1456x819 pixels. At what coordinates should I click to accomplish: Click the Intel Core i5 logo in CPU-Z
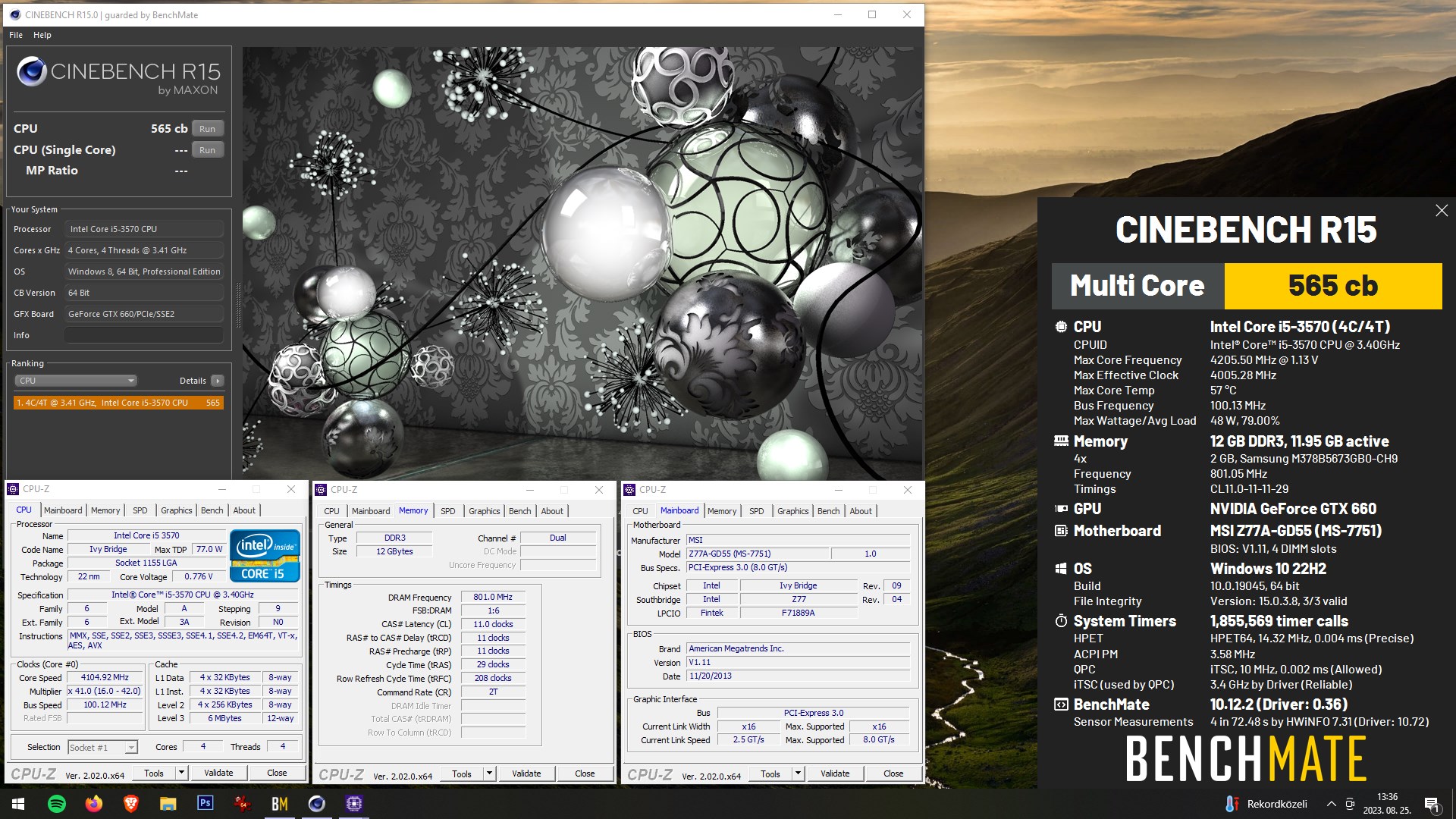tap(265, 556)
